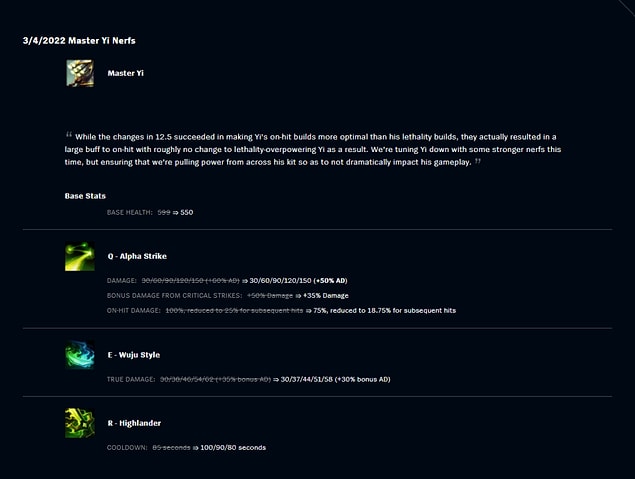Click the Wuju Style TRUE DAMAGE line
Viewport: 635px width, 479px height.
[x=249, y=379]
